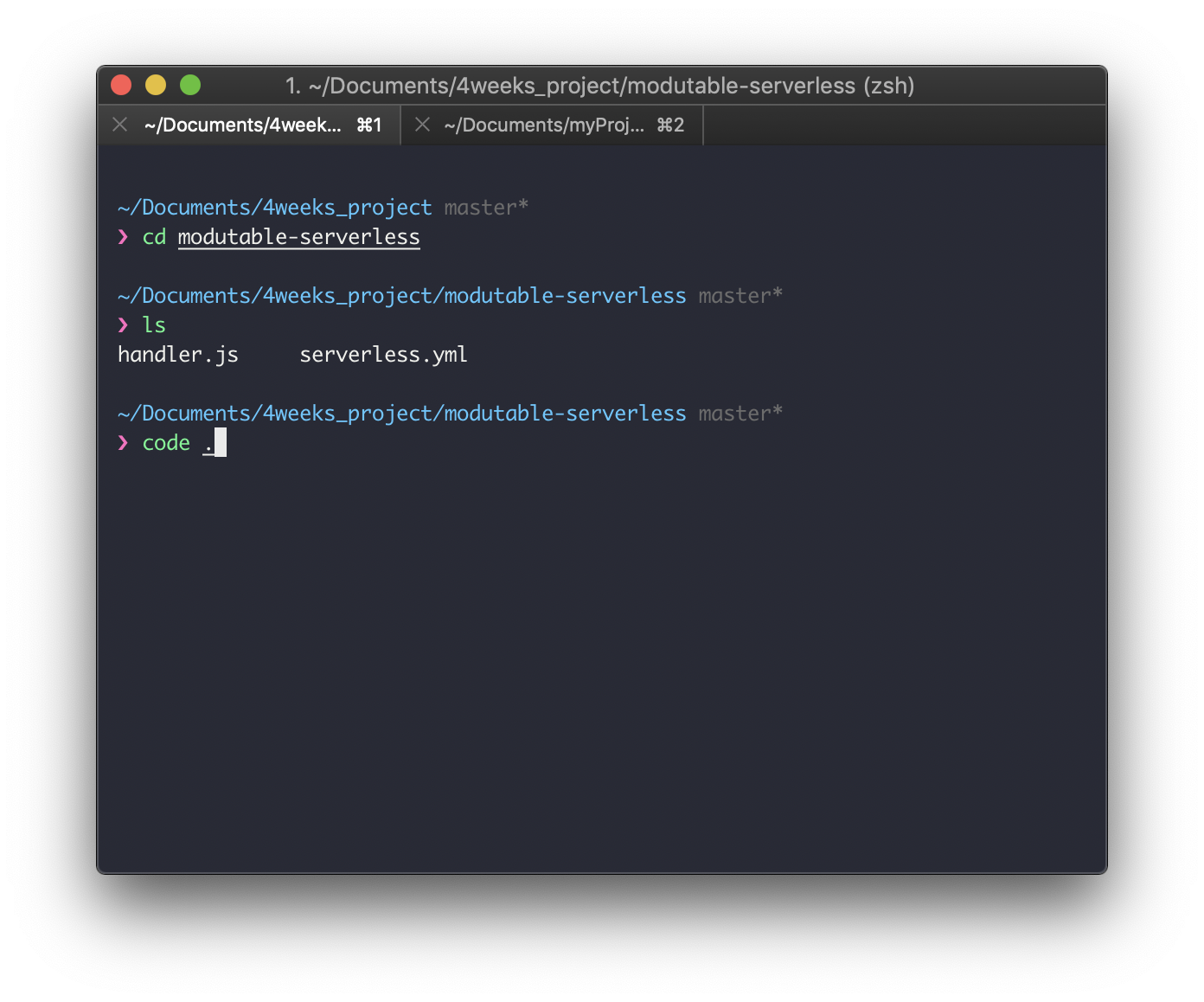Click the red close window button
1204x1002 pixels.
pyautogui.click(x=121, y=85)
